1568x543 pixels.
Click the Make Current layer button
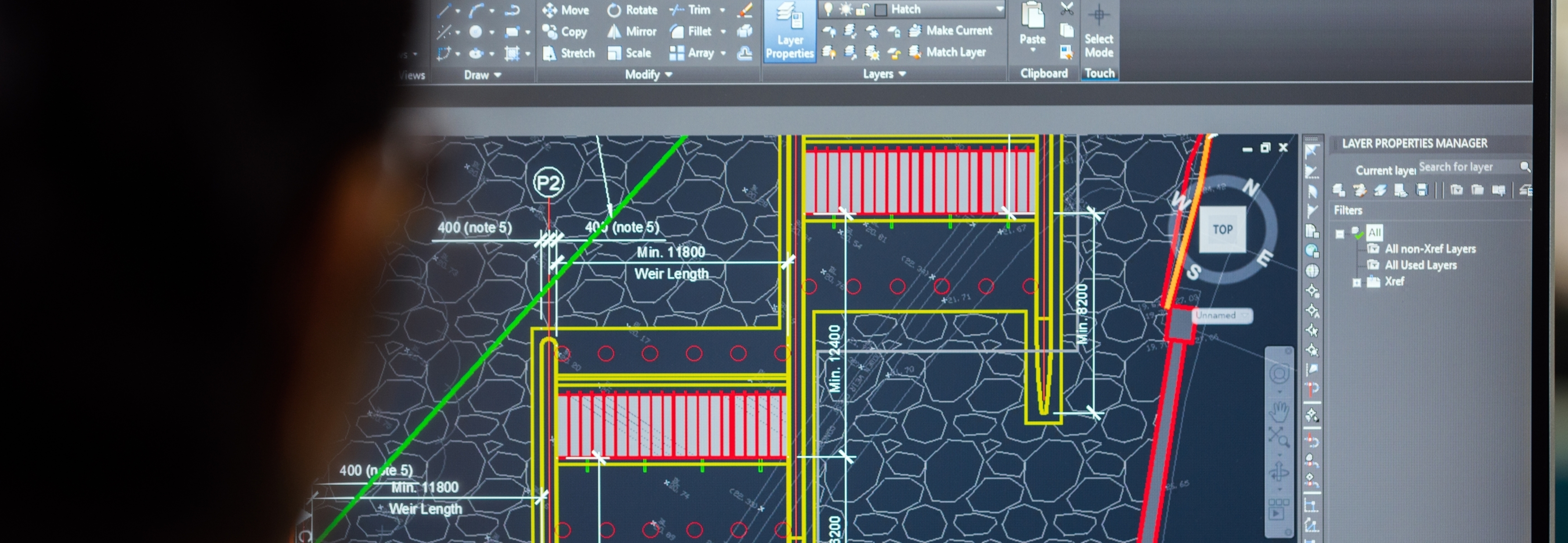(x=950, y=31)
